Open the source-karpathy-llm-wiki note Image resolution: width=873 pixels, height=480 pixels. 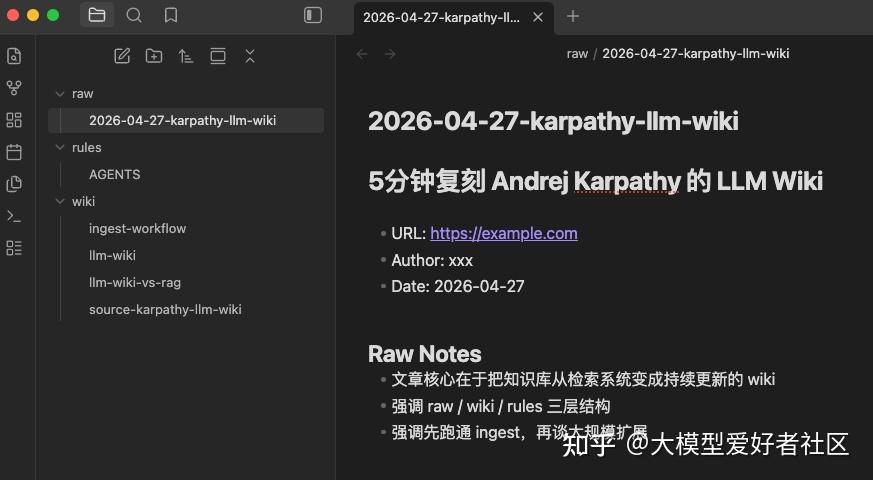[165, 310]
